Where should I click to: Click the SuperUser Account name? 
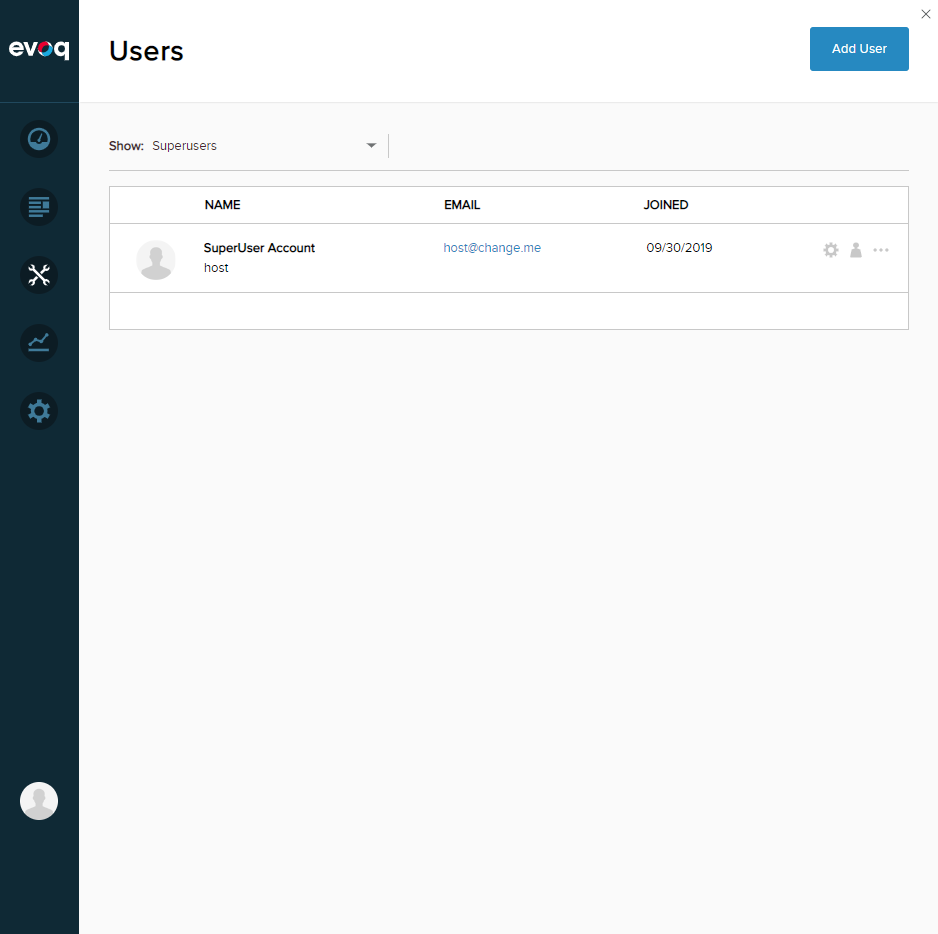pos(259,248)
